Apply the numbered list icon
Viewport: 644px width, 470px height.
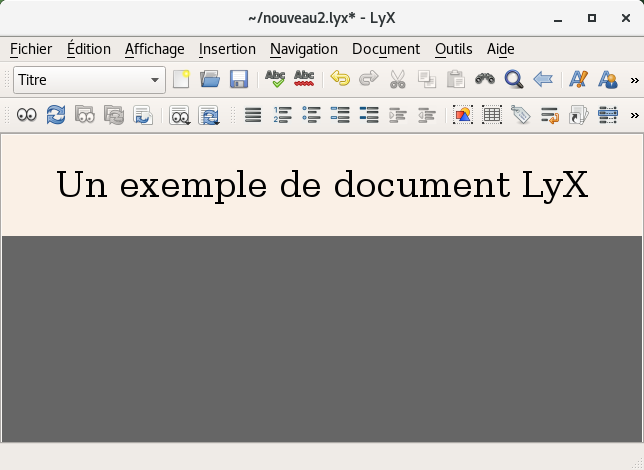coord(282,115)
